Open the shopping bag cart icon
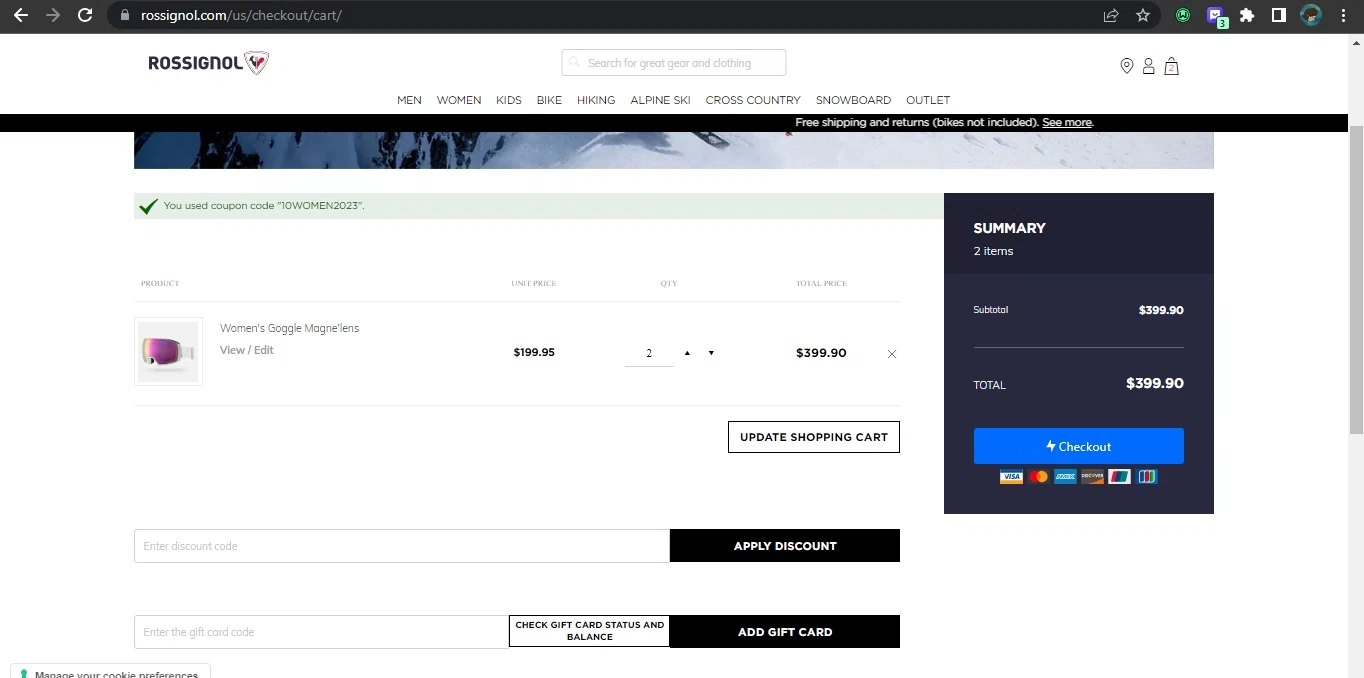 [1172, 66]
